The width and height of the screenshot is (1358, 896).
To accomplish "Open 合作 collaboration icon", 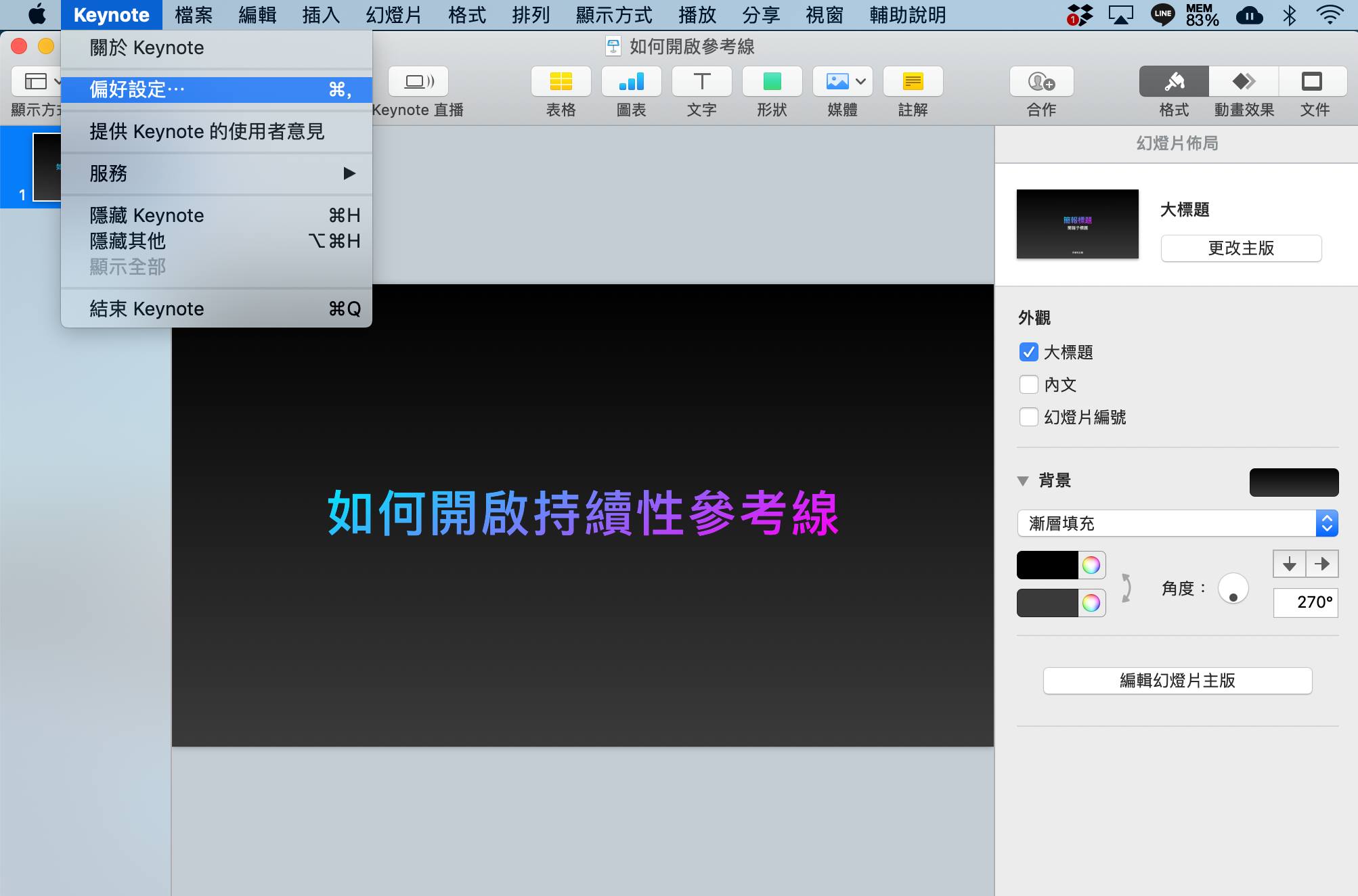I will coord(1041,82).
